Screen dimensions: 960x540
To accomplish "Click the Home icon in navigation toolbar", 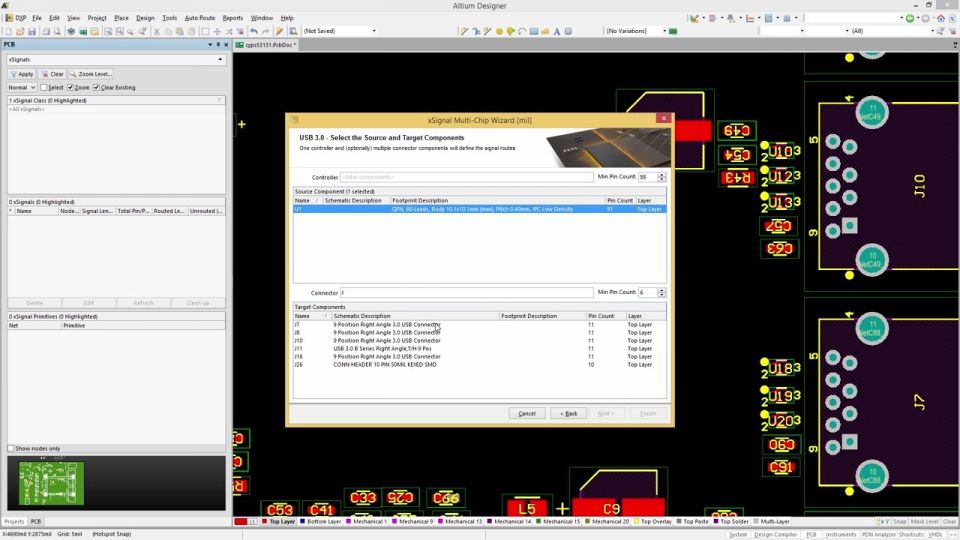I will click(941, 18).
